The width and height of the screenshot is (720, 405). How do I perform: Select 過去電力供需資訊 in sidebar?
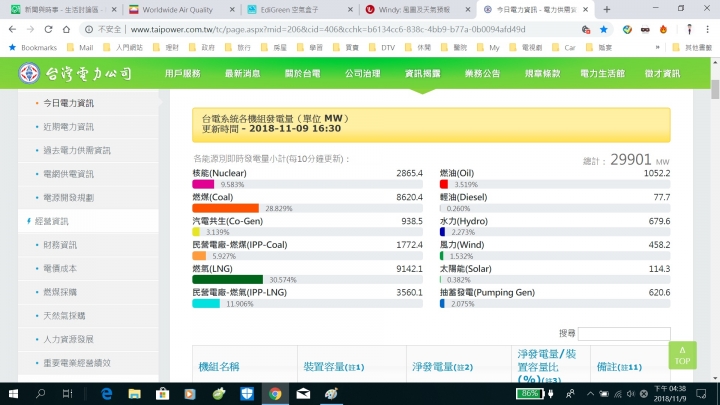coord(77,151)
